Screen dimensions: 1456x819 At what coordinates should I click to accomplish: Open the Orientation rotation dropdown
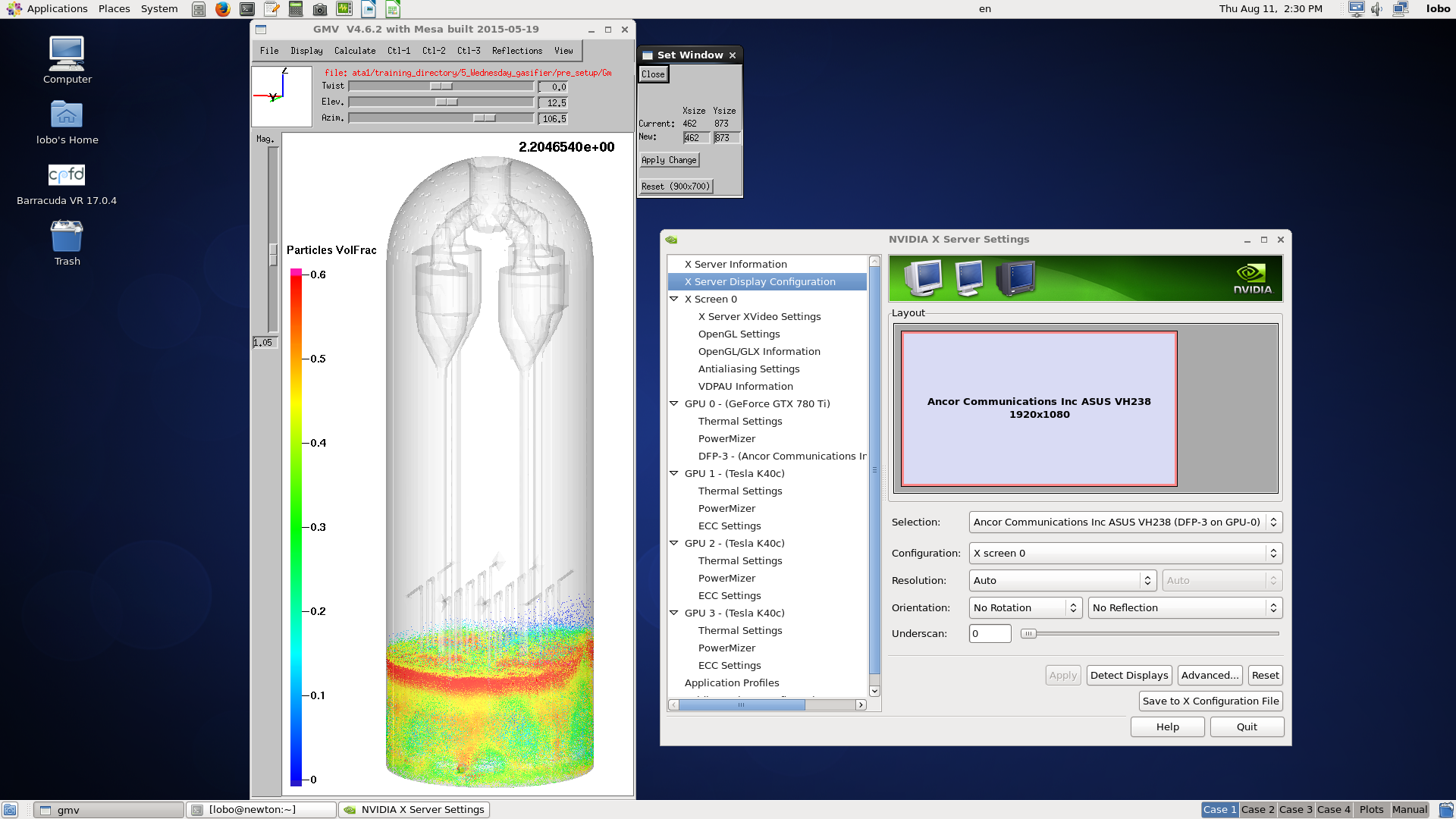tap(1025, 607)
